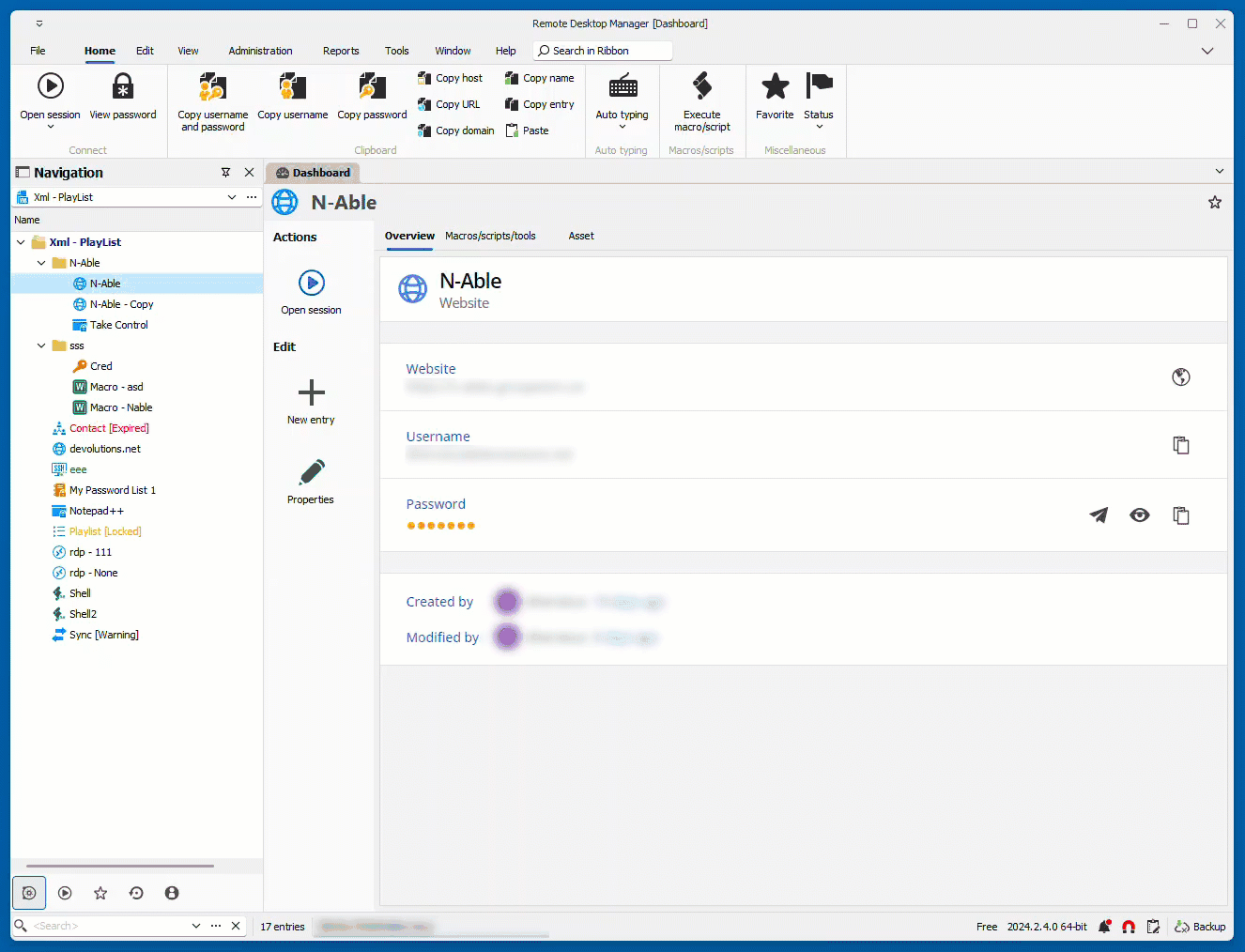Toggle favorite star for N-Able entry
Screen dimensions: 1245x952
coord(1214,203)
